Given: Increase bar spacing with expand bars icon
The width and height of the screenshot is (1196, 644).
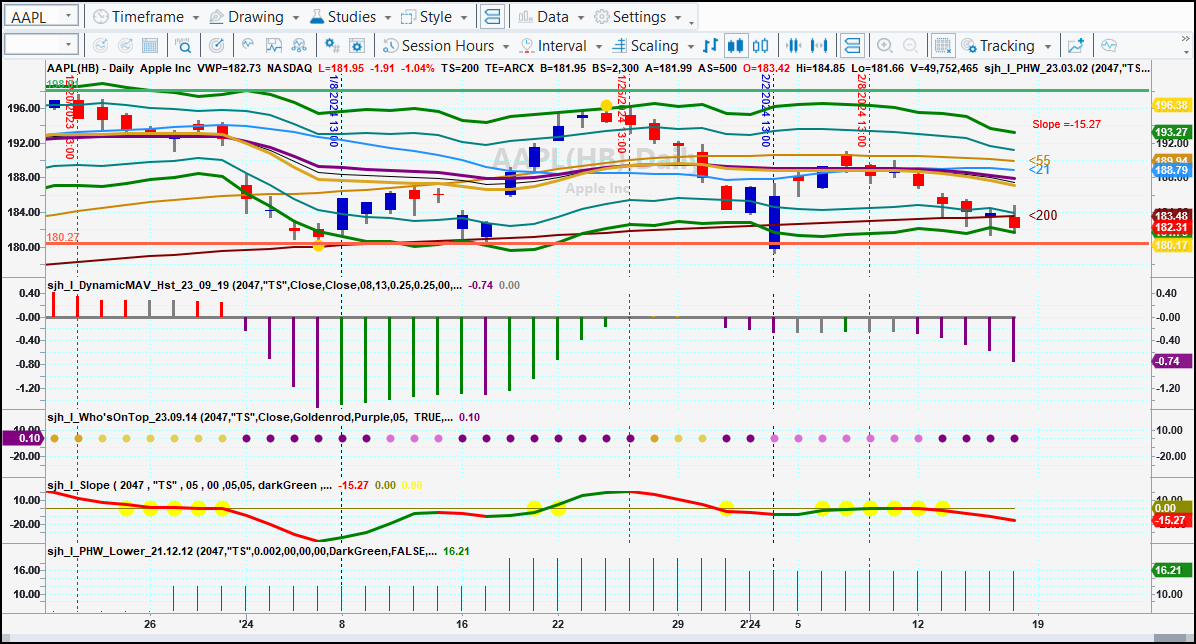Looking at the screenshot, I should (x=819, y=46).
